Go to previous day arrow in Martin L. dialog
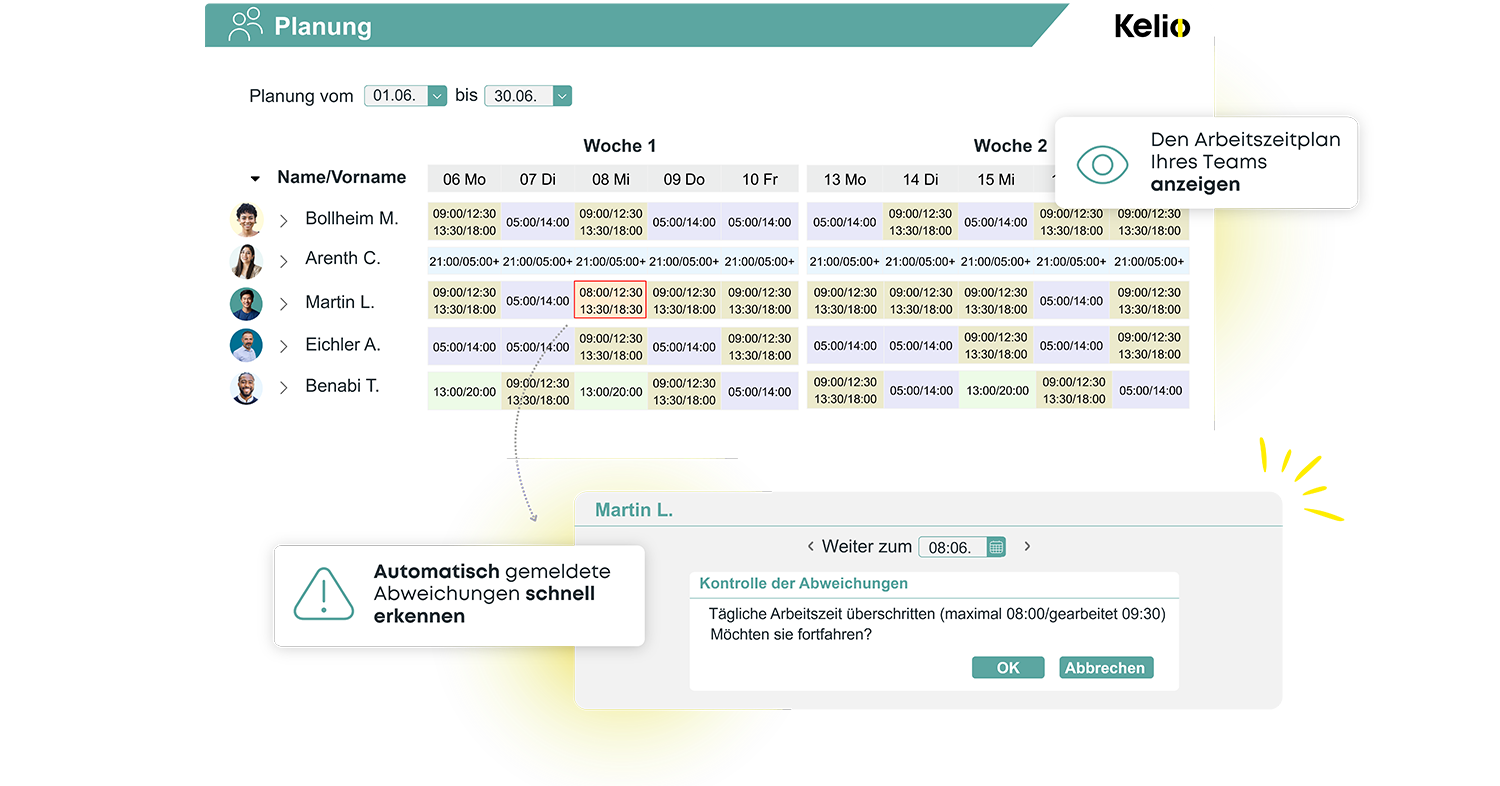The height and width of the screenshot is (786, 1500). (x=810, y=547)
